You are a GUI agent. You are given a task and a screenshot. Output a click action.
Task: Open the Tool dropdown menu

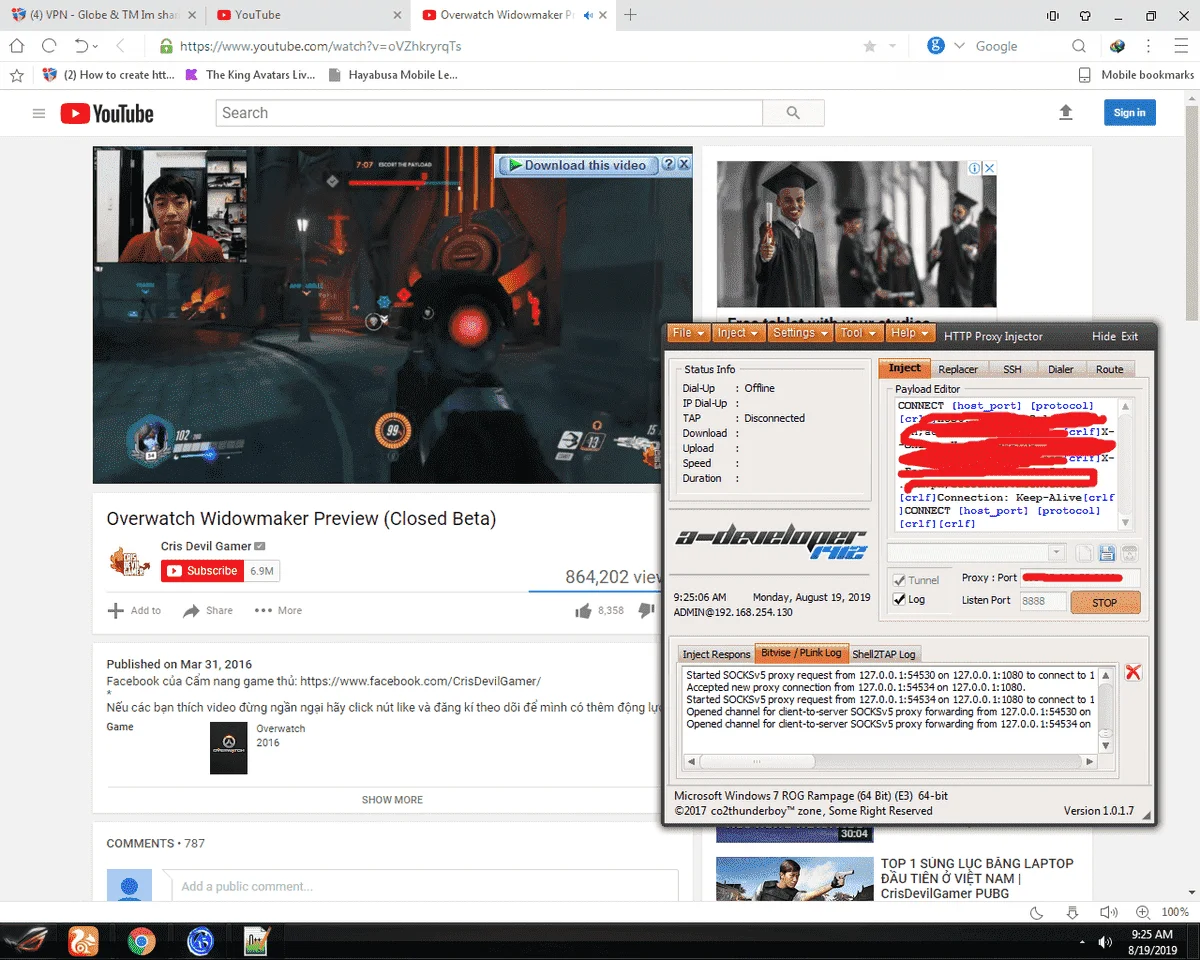858,333
